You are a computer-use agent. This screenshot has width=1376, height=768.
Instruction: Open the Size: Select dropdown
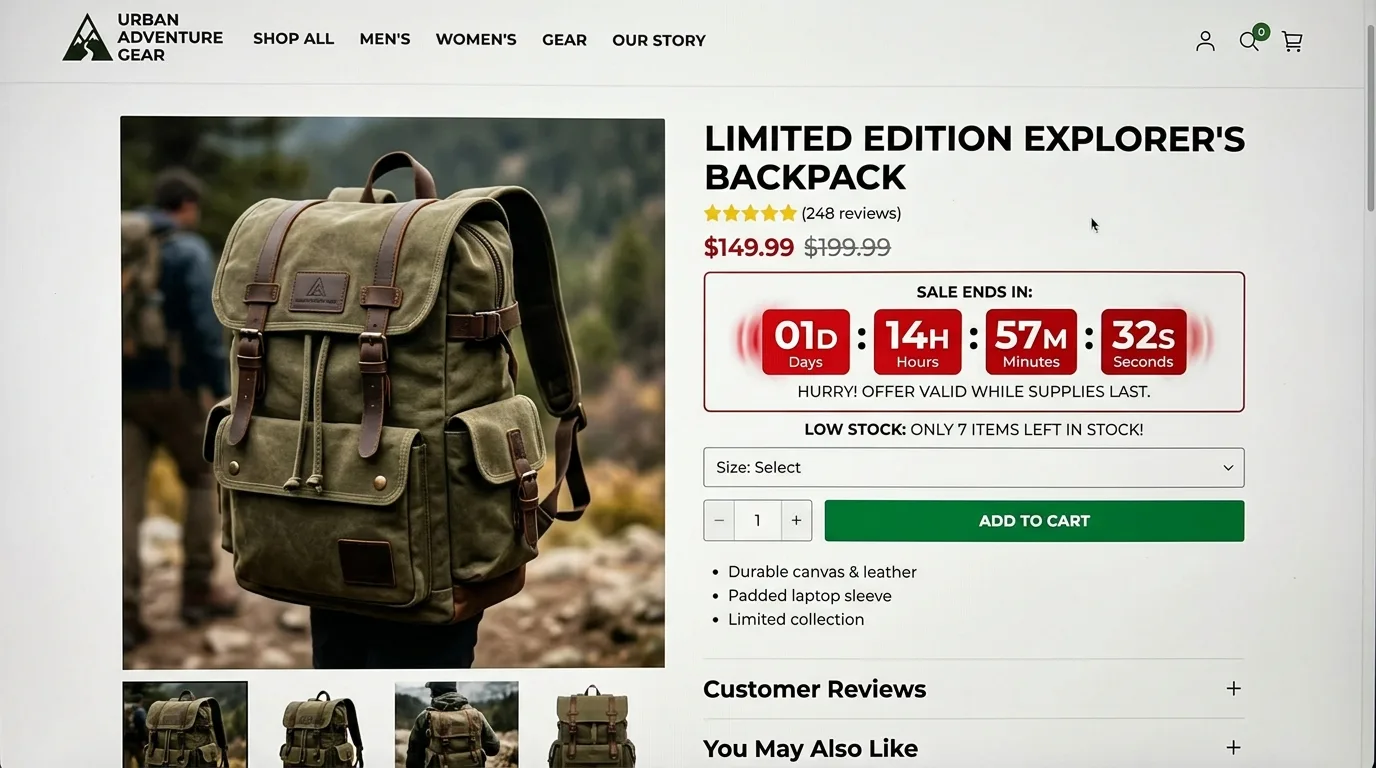(x=974, y=468)
